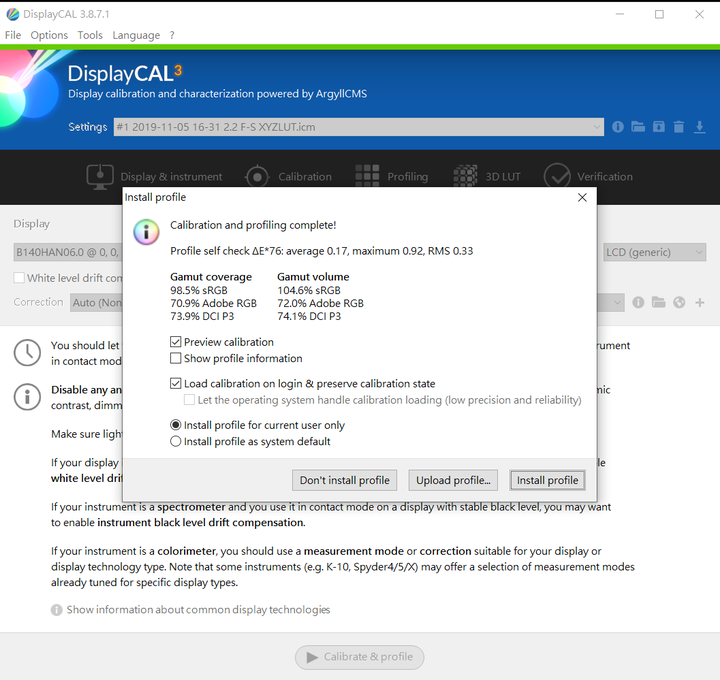Screen dimensions: 720x680
Task: Open the LCD (generic) mode dropdown
Action: [x=654, y=252]
